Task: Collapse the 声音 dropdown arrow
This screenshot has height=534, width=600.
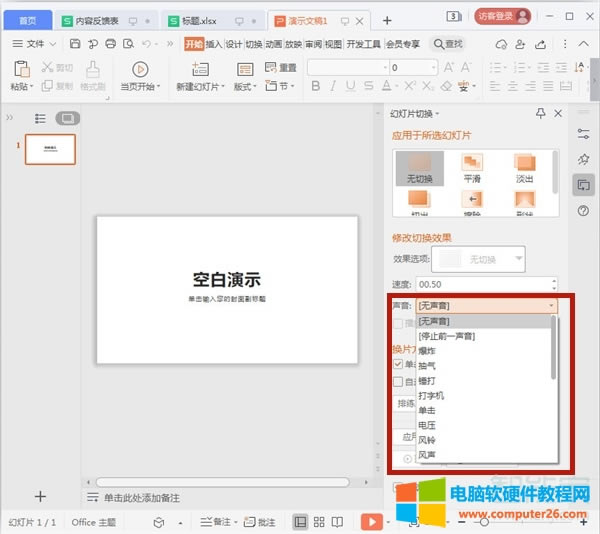Action: 551,306
